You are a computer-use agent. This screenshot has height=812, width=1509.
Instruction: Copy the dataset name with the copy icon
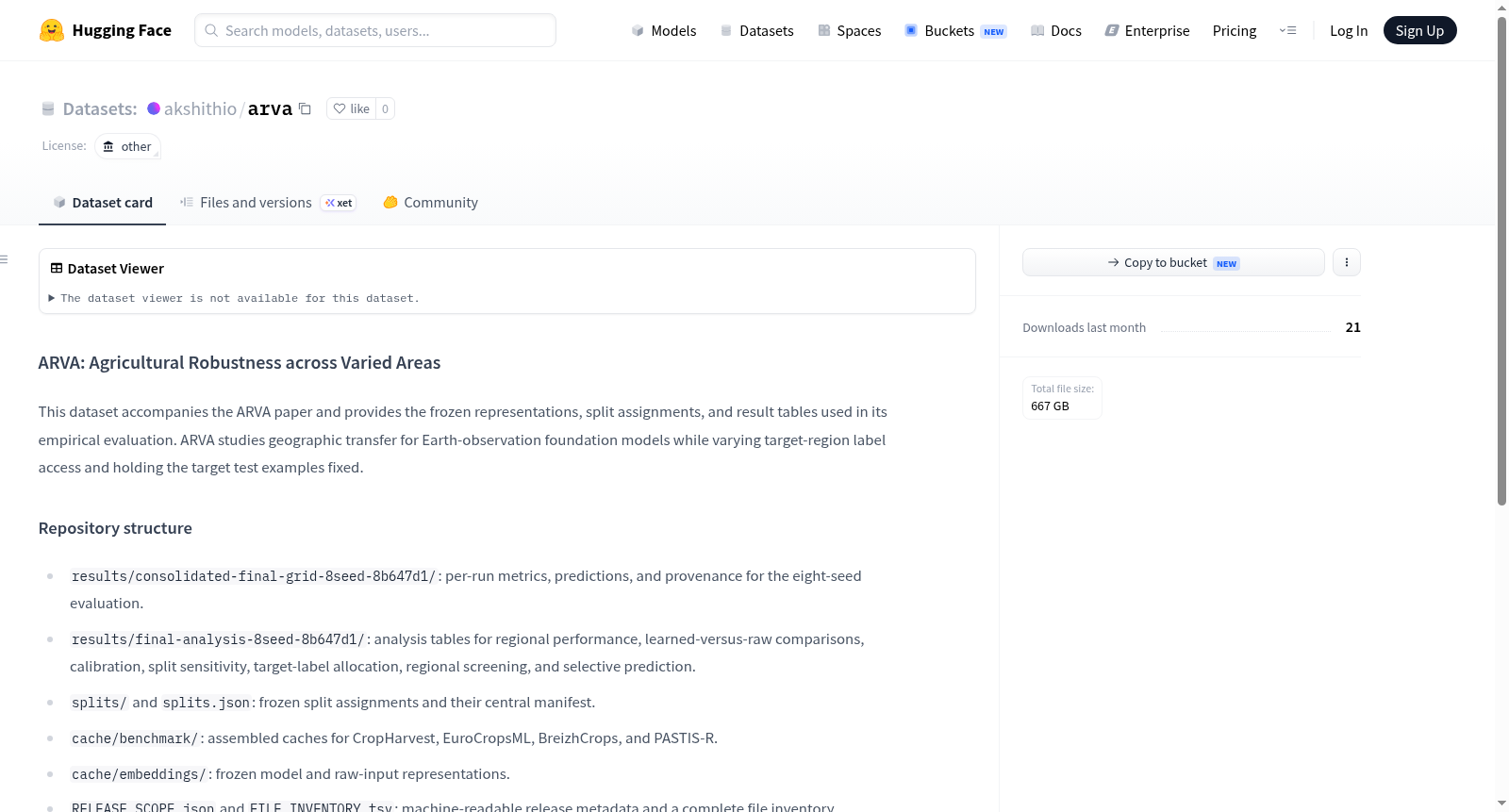coord(305,108)
